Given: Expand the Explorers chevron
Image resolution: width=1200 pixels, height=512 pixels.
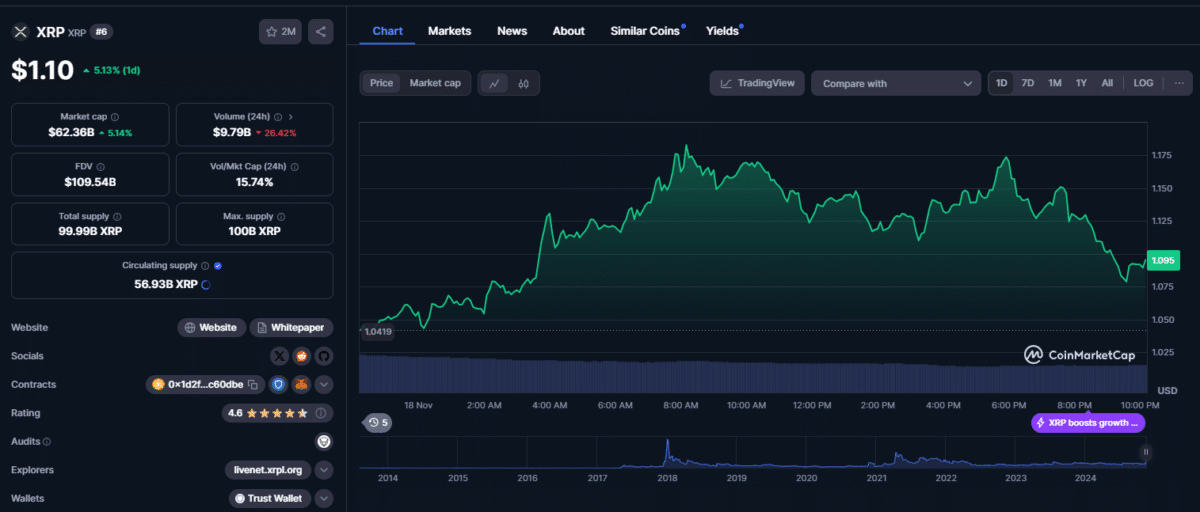Looking at the screenshot, I should (324, 470).
